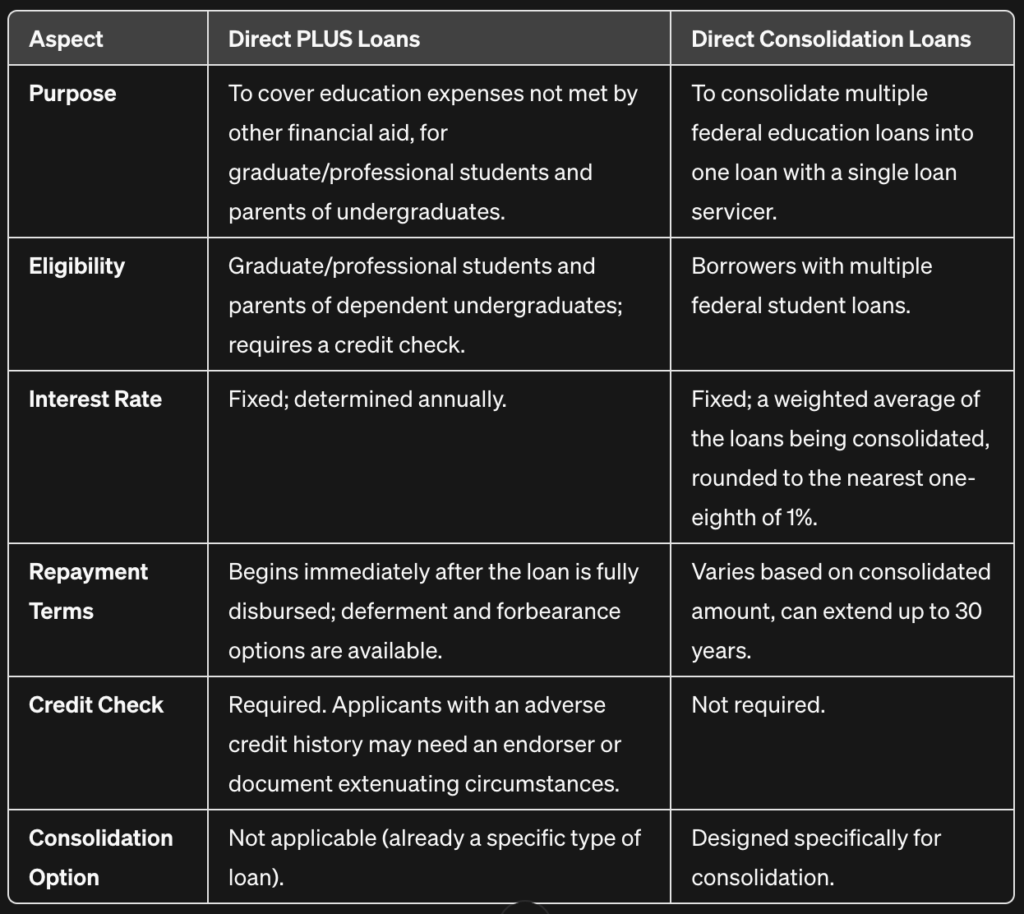Screen dimensions: 1024x914
Task: Click the 'Not required.' credit check cell
Action: point(842,743)
